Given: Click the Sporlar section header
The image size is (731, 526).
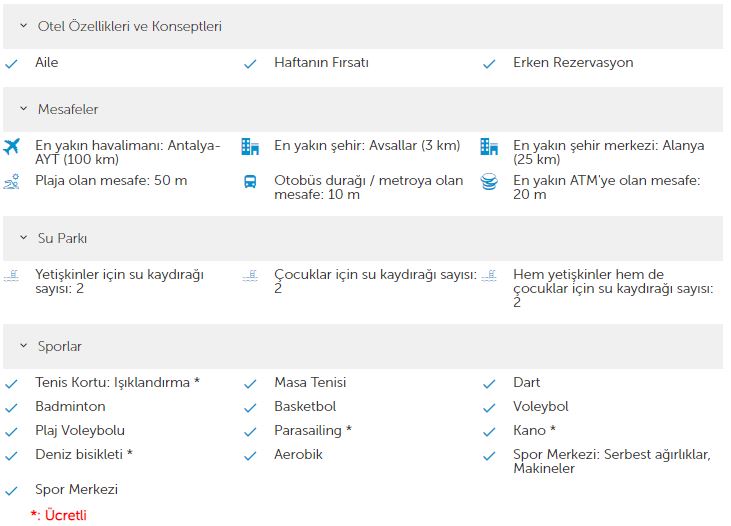Looking at the screenshot, I should coord(363,346).
